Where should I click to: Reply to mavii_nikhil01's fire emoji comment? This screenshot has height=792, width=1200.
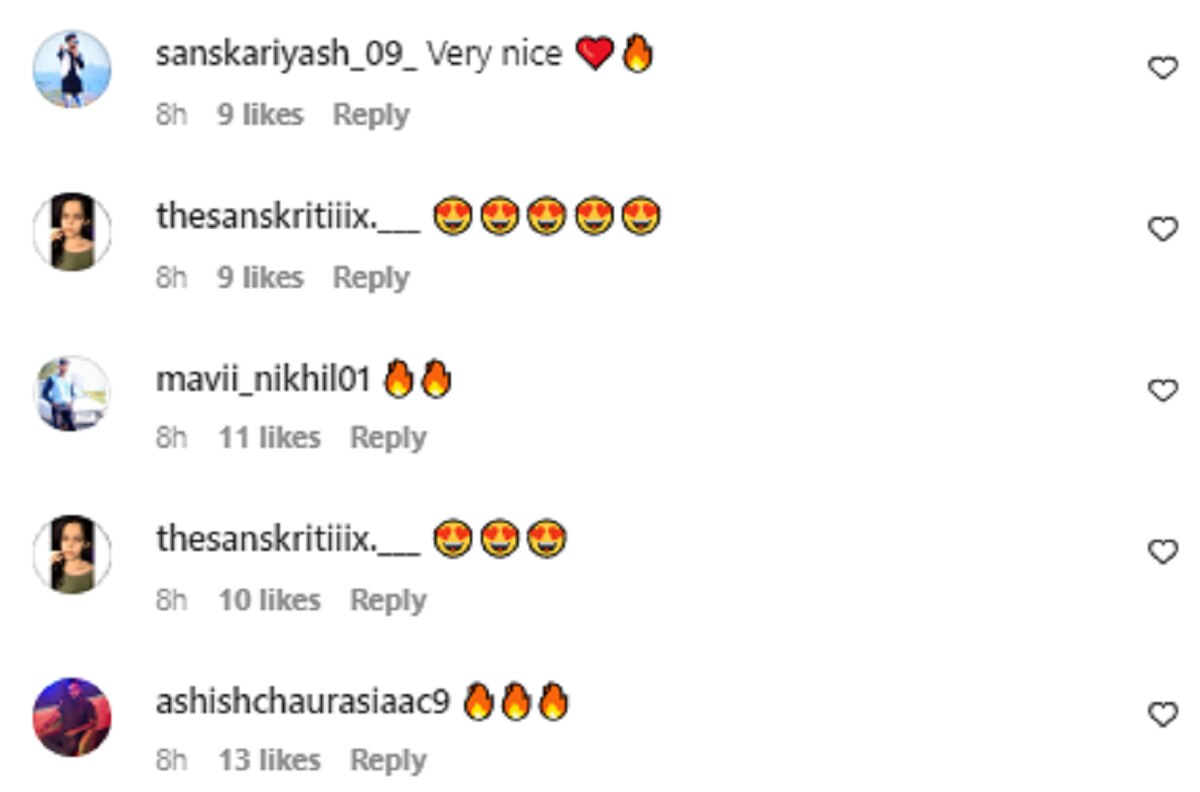(x=388, y=438)
